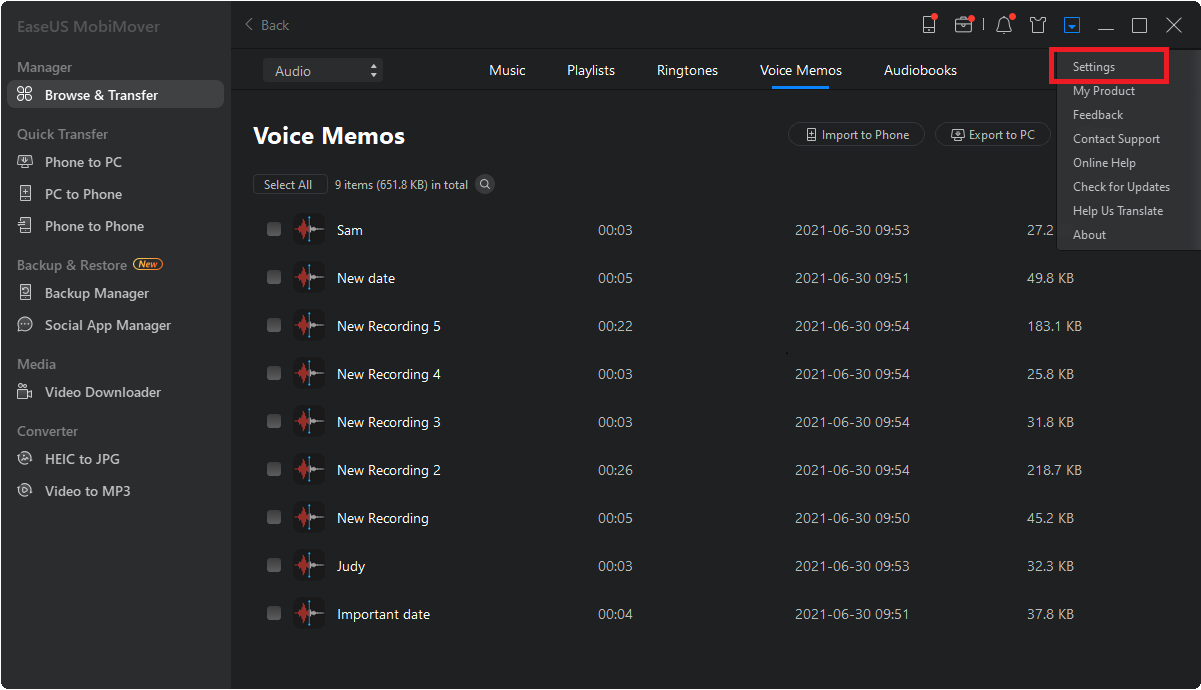1201x690 pixels.
Task: Click the Import to Phone button
Action: 857,135
